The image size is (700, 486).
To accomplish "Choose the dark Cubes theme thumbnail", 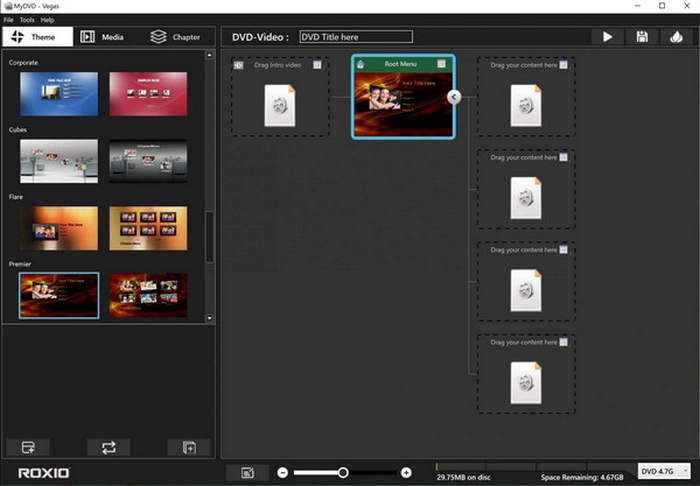I will [148, 161].
